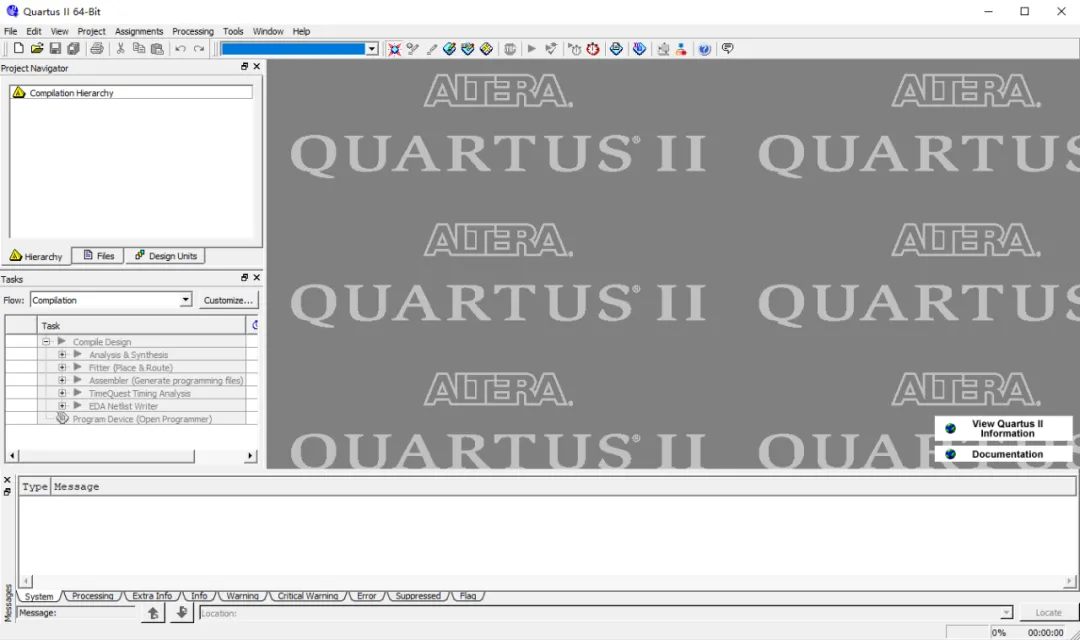Open the View menu
The width and height of the screenshot is (1080, 640).
click(59, 31)
